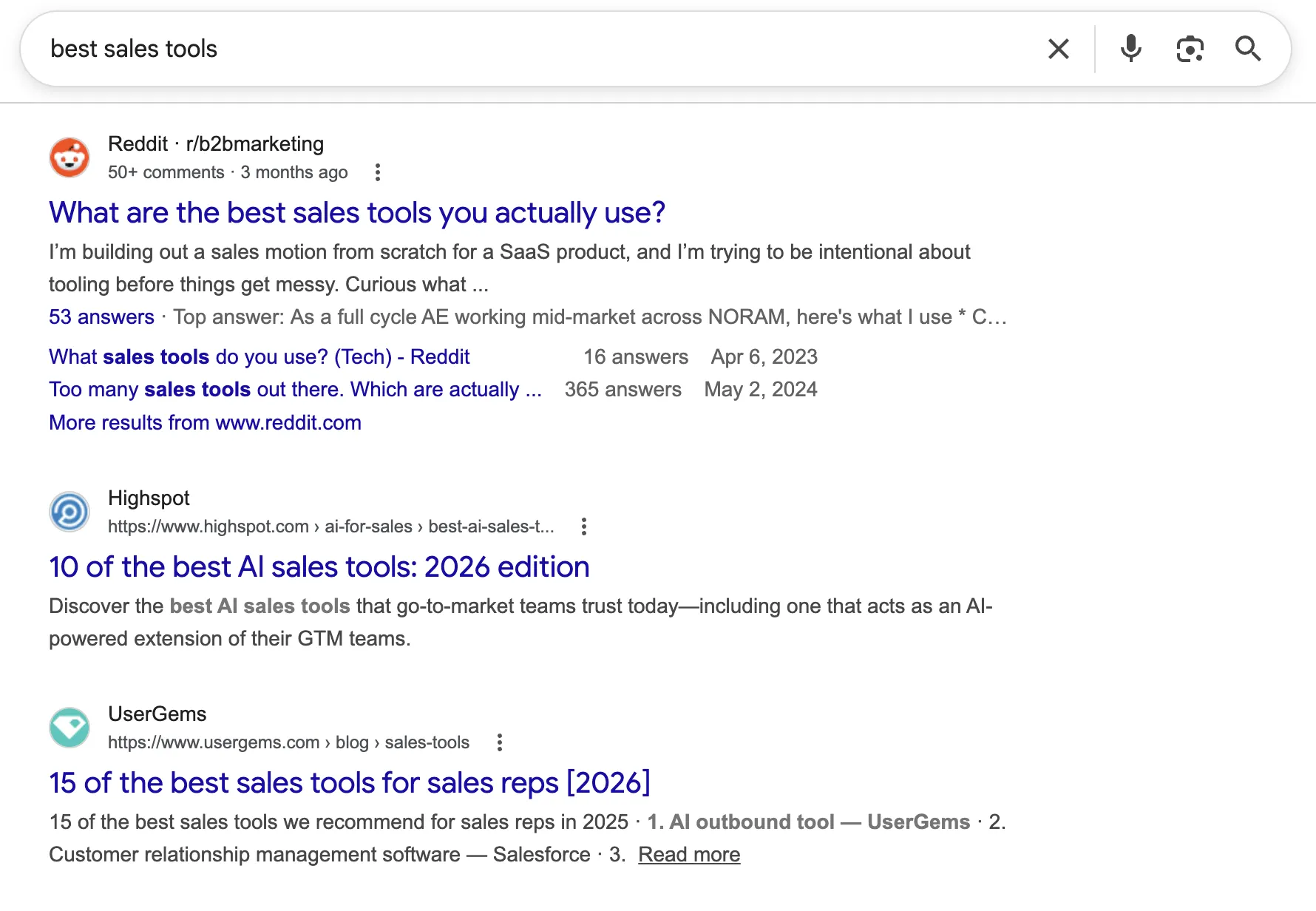Click the Highspot URL breadcrumb
Screen dimensions: 1316x911
330,526
